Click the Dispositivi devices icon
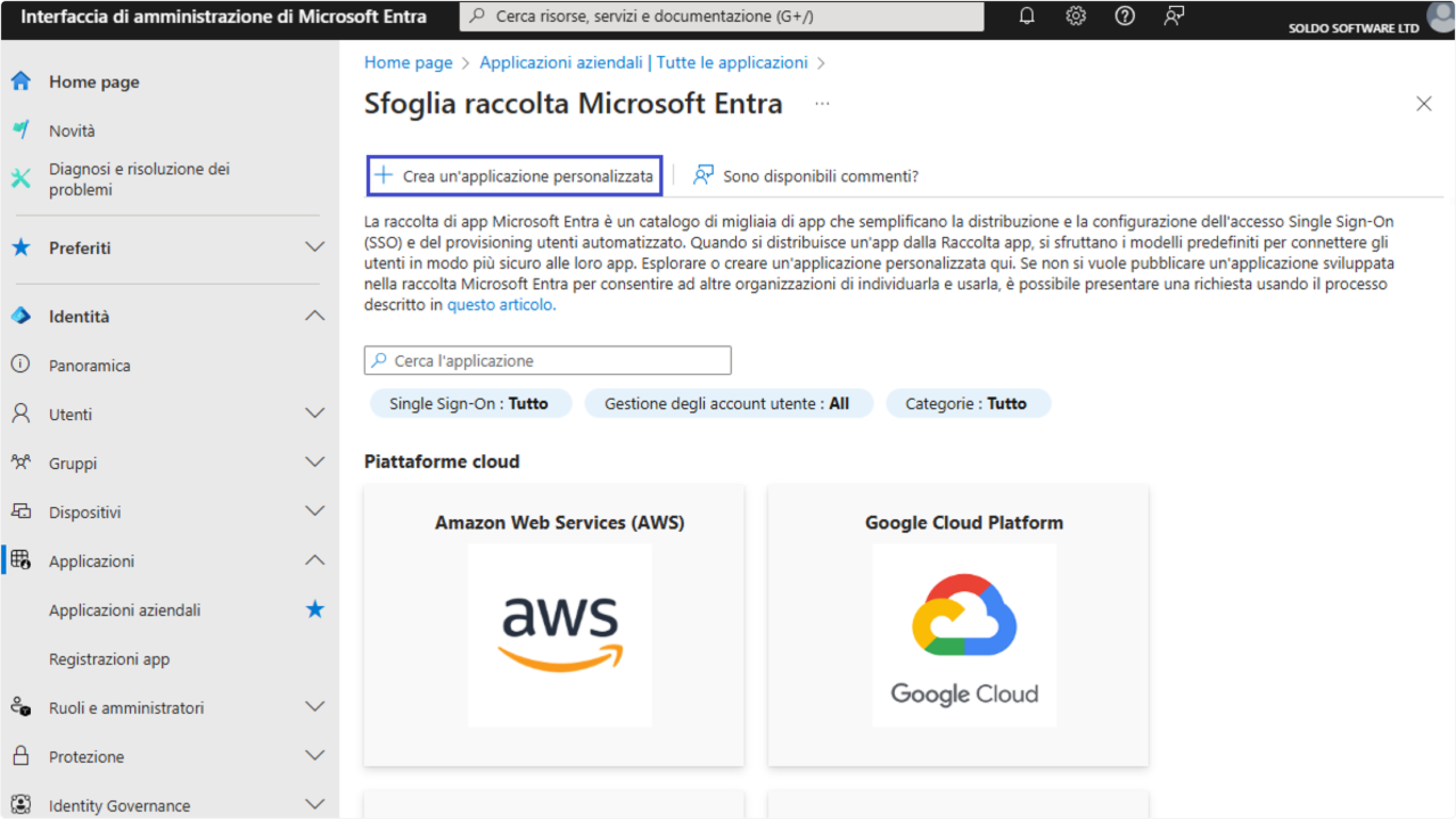The image size is (1456, 819). tap(21, 511)
